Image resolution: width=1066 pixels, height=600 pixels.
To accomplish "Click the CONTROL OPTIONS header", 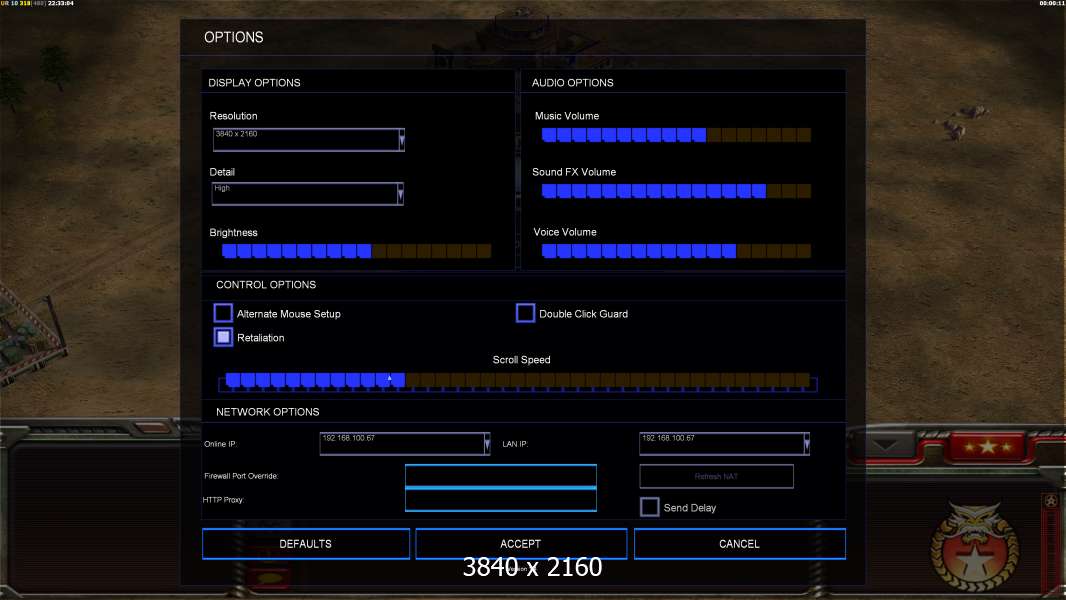I will [x=266, y=285].
